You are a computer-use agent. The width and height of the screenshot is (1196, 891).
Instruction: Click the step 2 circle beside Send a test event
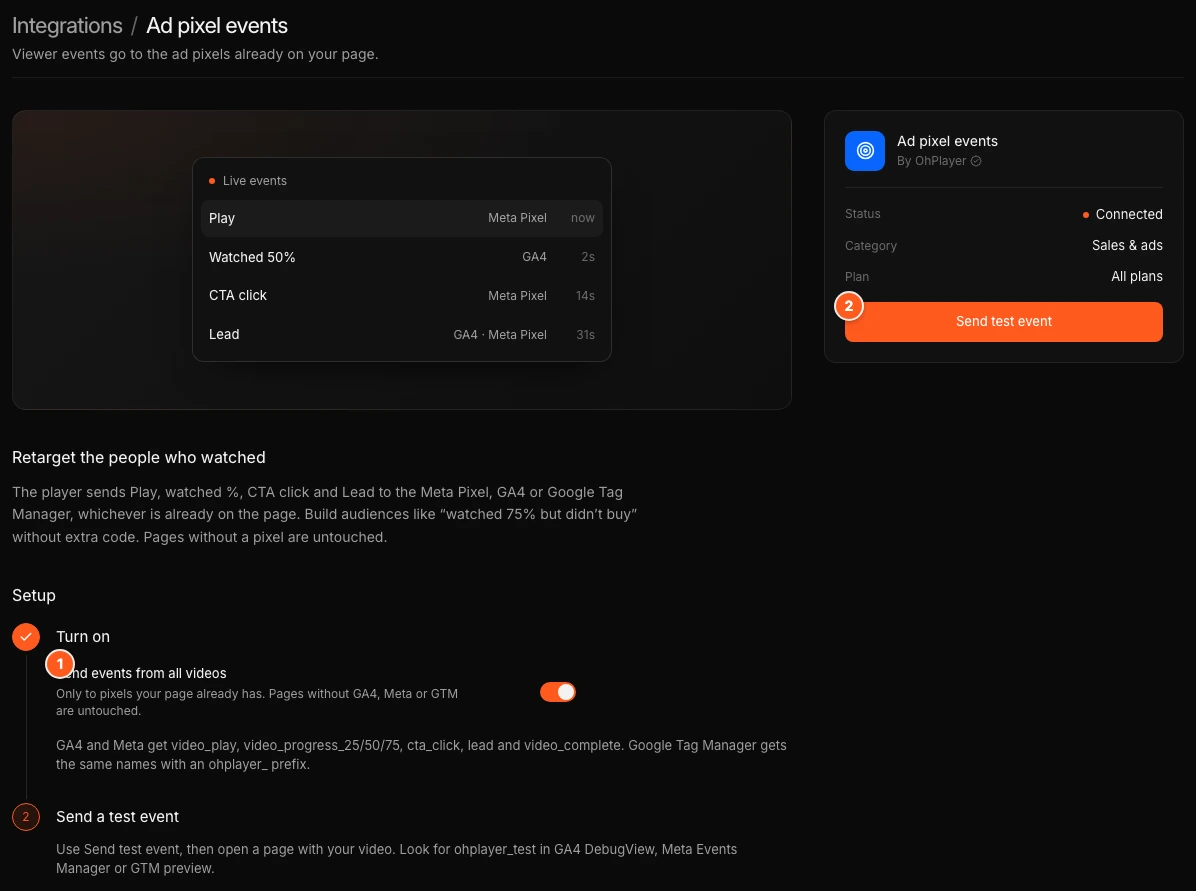click(x=26, y=816)
